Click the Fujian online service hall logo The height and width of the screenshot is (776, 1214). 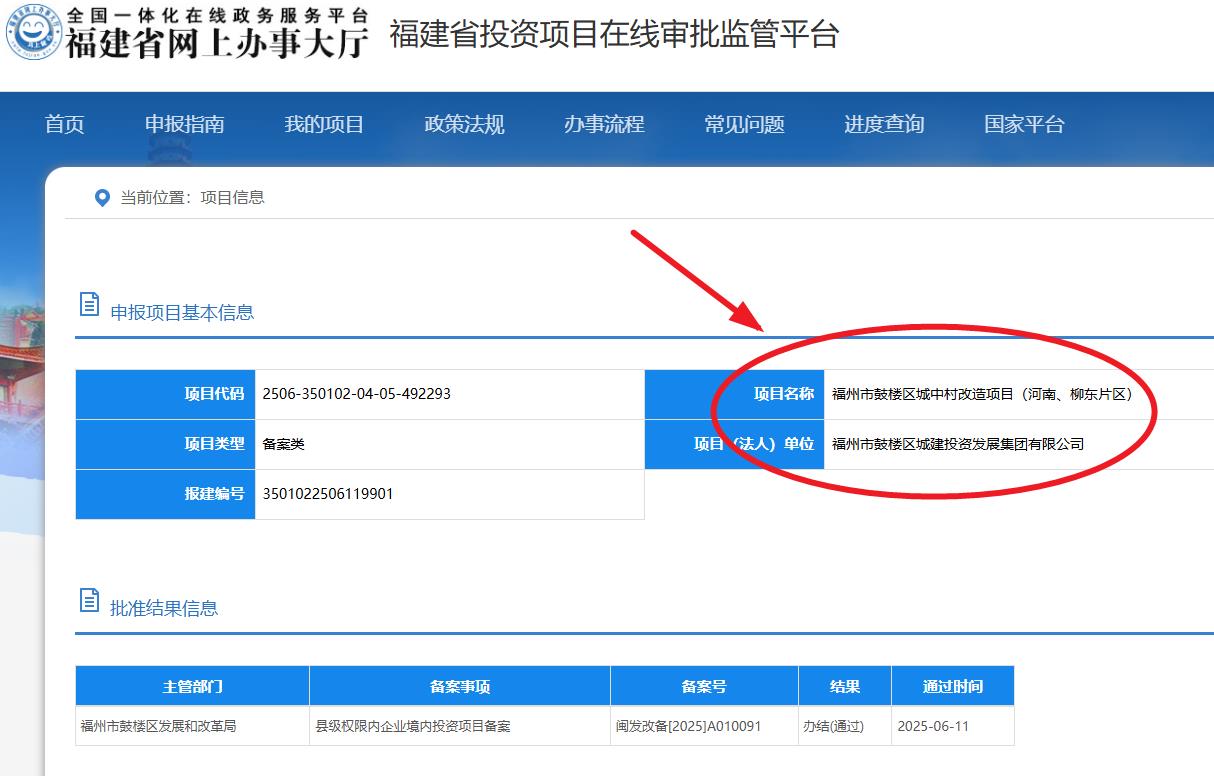(32, 33)
